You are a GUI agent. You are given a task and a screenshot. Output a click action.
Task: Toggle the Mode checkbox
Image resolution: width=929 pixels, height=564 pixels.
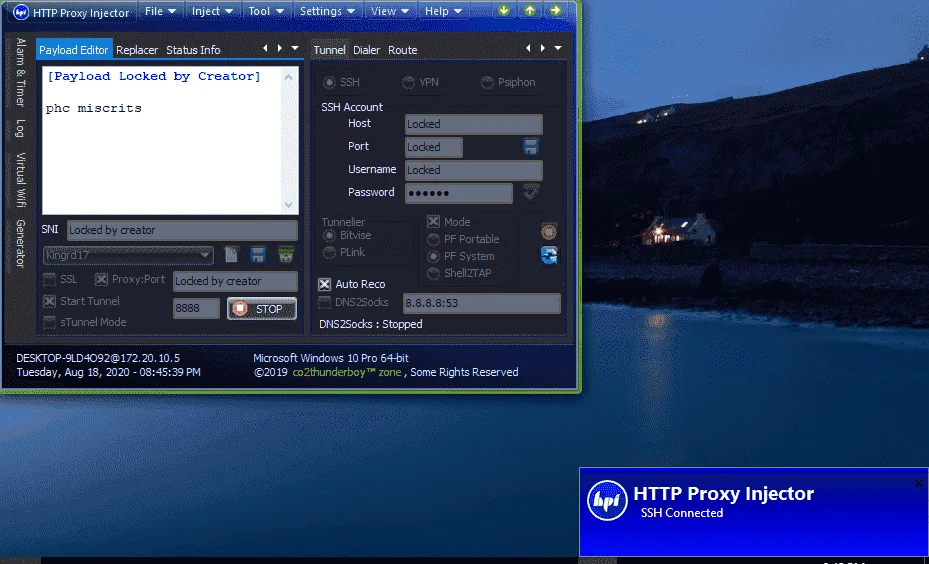(433, 222)
